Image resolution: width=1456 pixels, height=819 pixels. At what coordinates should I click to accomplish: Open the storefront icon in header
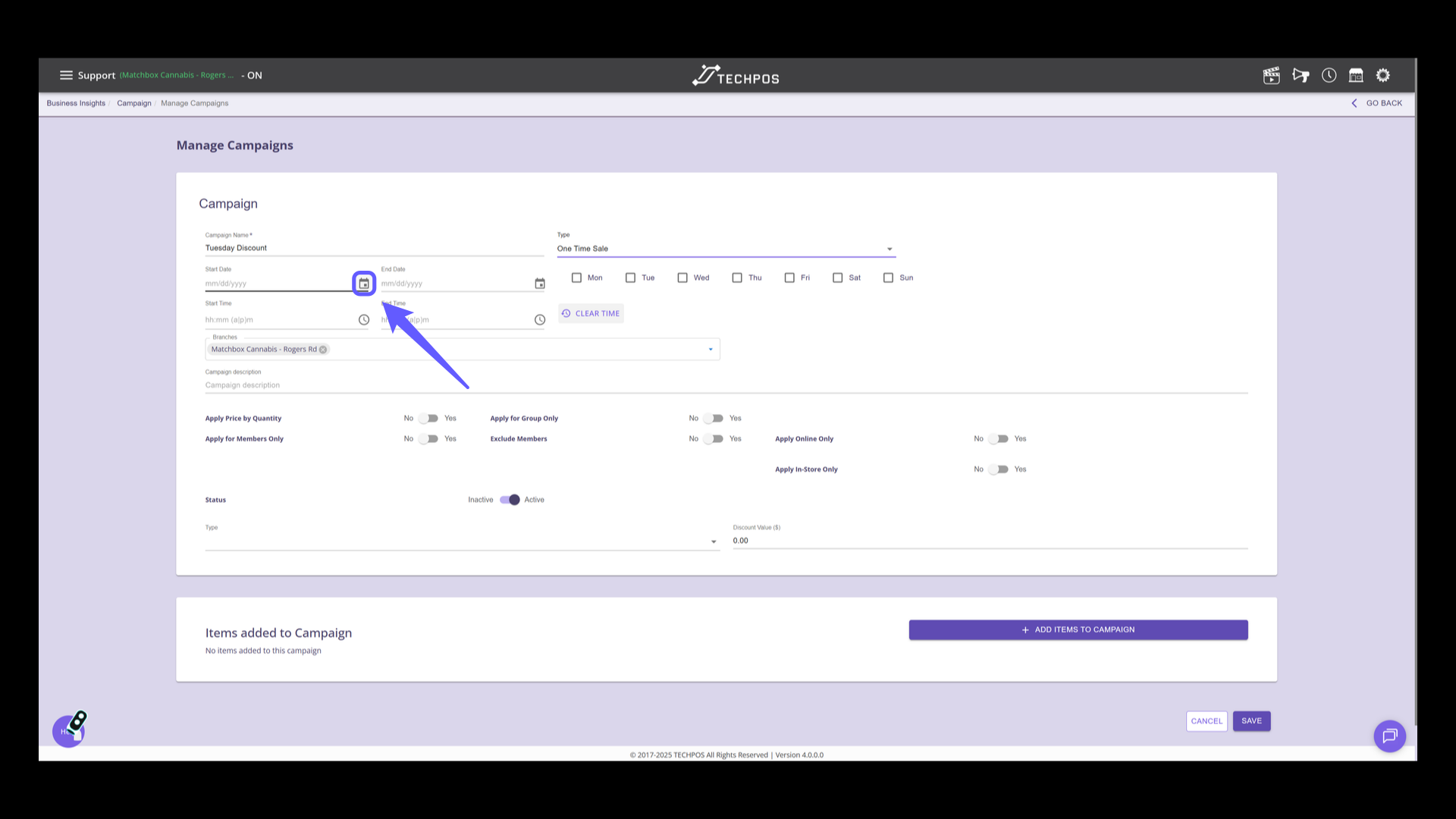point(1356,75)
